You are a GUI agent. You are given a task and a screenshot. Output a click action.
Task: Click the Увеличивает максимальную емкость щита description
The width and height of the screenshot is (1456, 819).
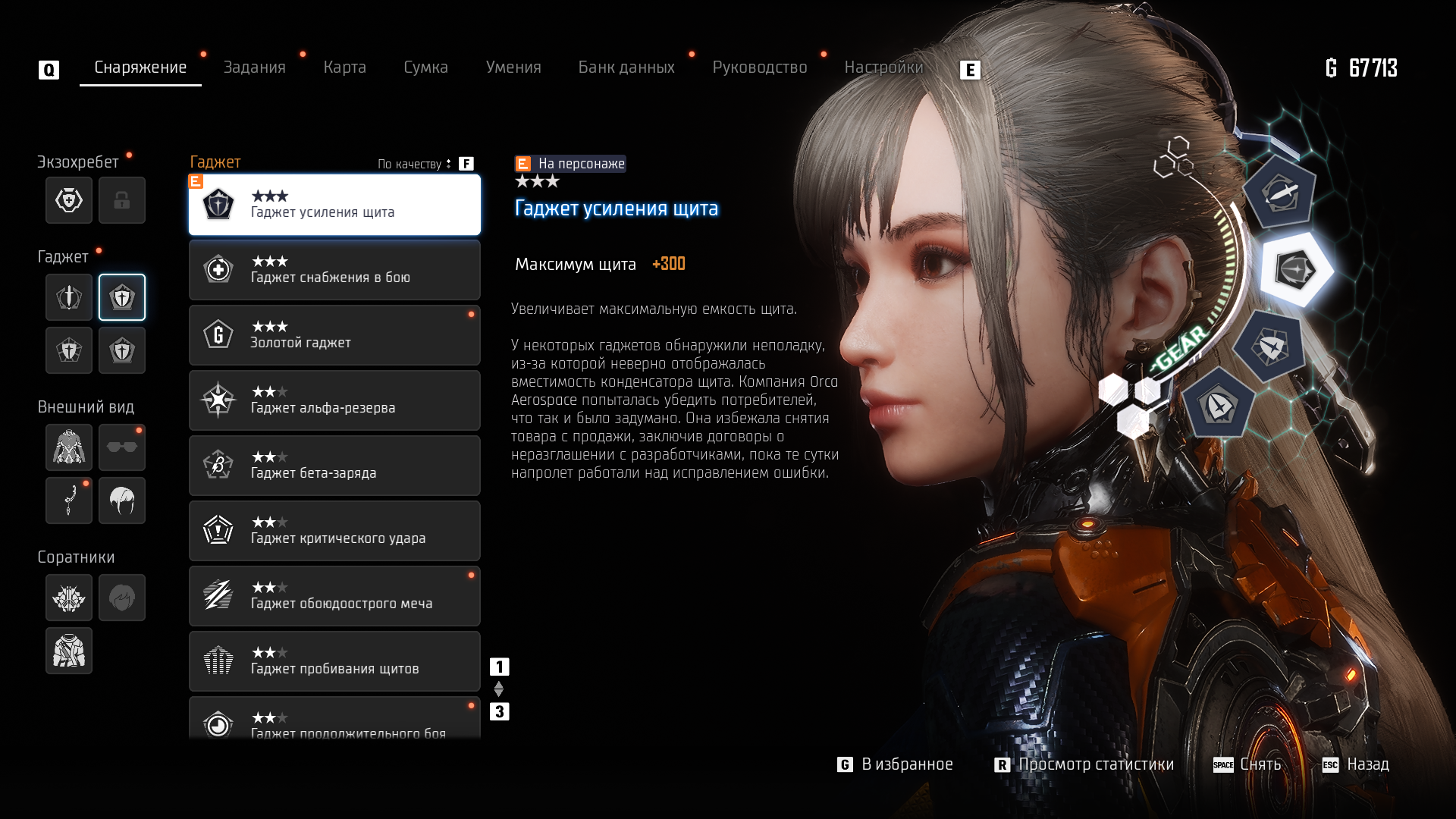pos(654,309)
